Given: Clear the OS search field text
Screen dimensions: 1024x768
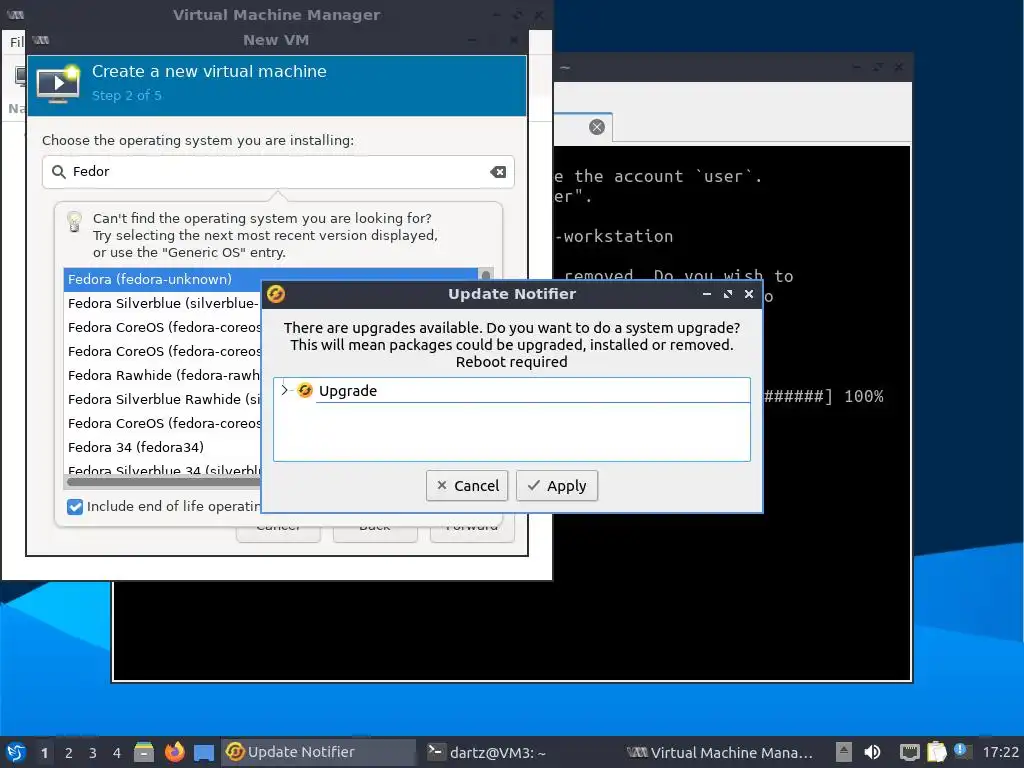Looking at the screenshot, I should (x=498, y=172).
